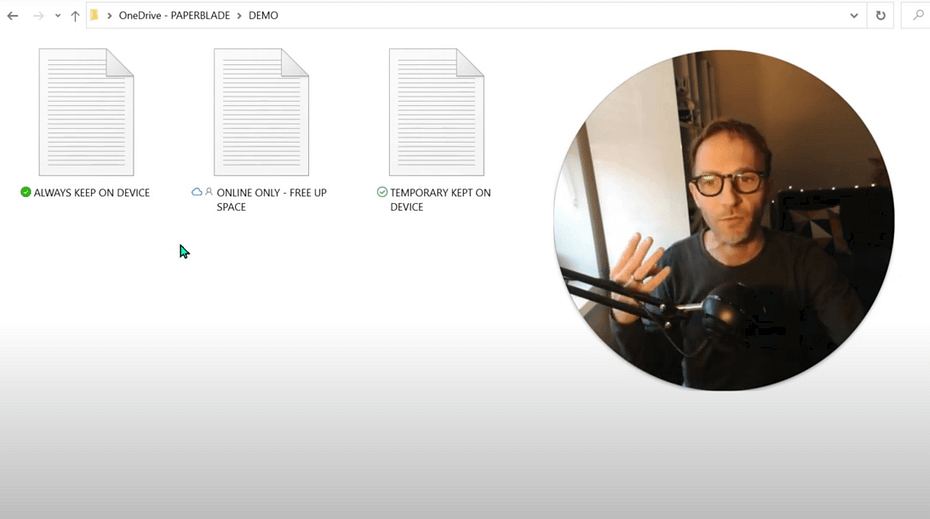Image resolution: width=930 pixels, height=519 pixels.
Task: Go up one folder level
Action: 75,16
